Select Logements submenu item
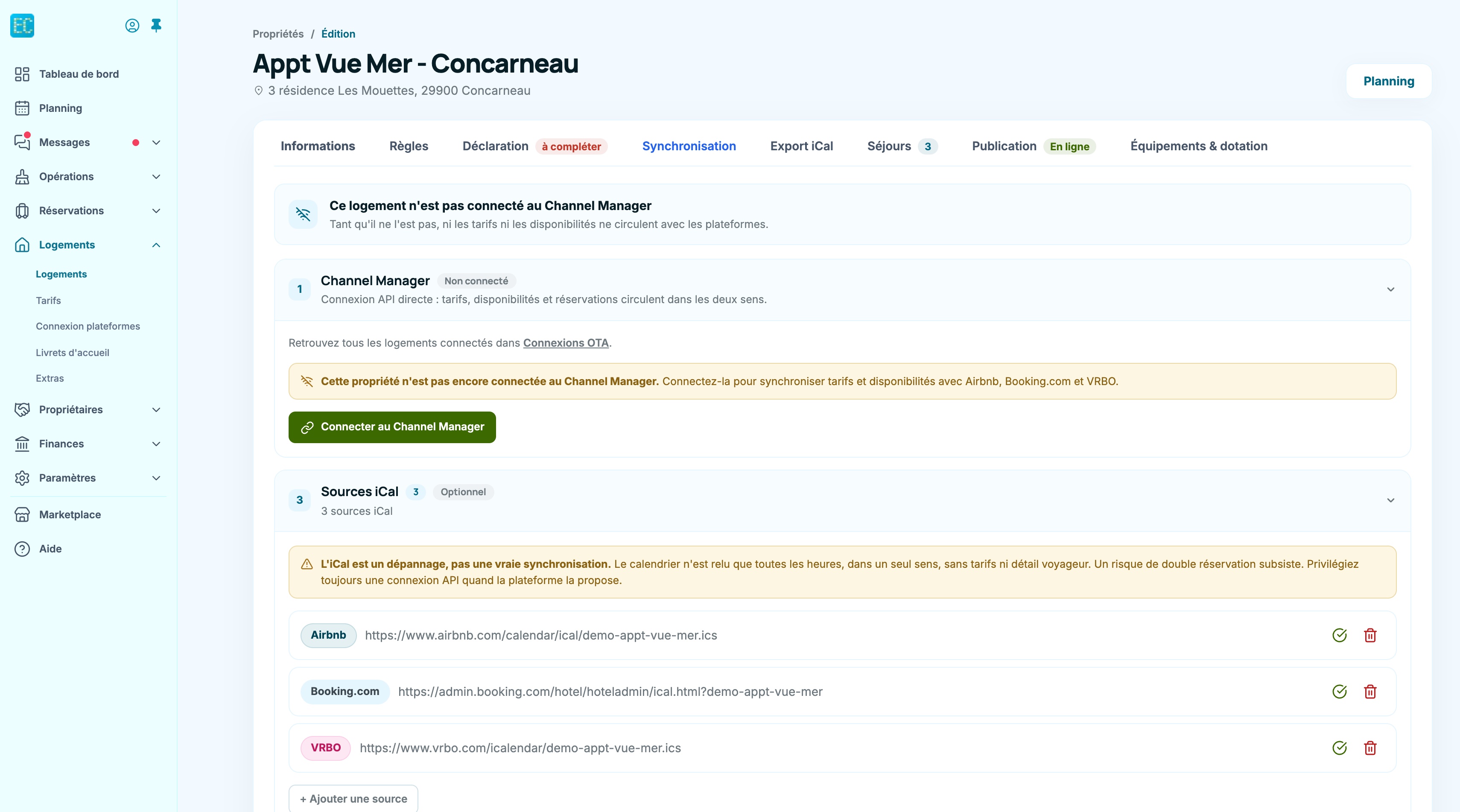 pyautogui.click(x=61, y=274)
